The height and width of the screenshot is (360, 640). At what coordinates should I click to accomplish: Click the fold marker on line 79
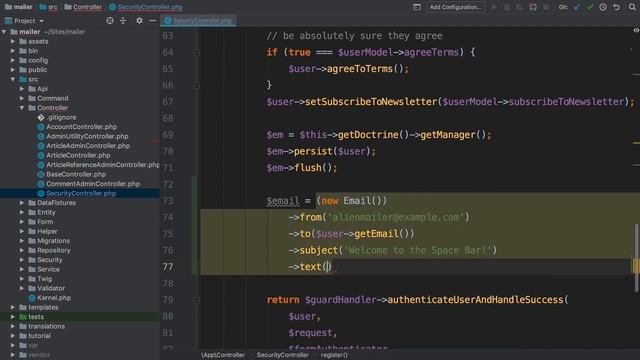click(x=196, y=300)
